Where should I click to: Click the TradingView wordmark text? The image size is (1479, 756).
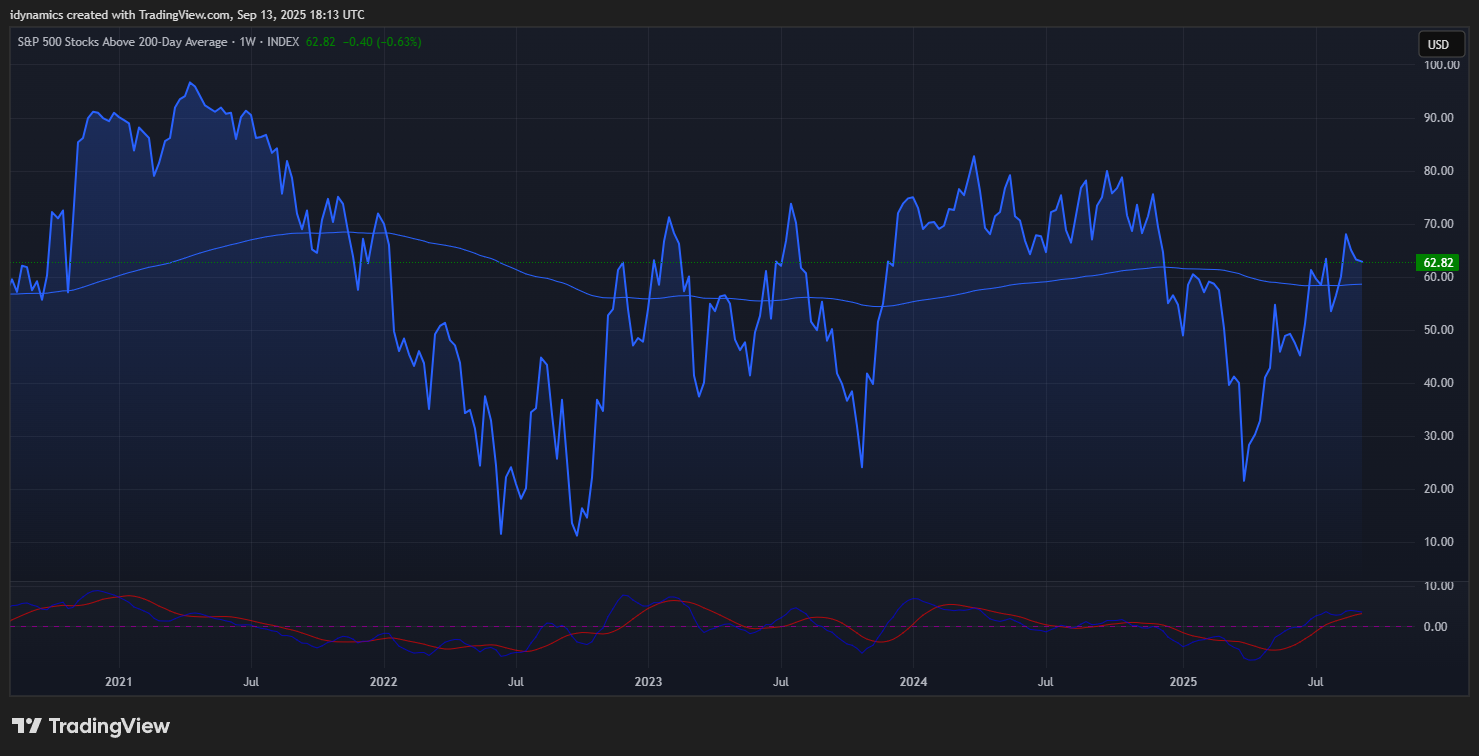tap(109, 726)
